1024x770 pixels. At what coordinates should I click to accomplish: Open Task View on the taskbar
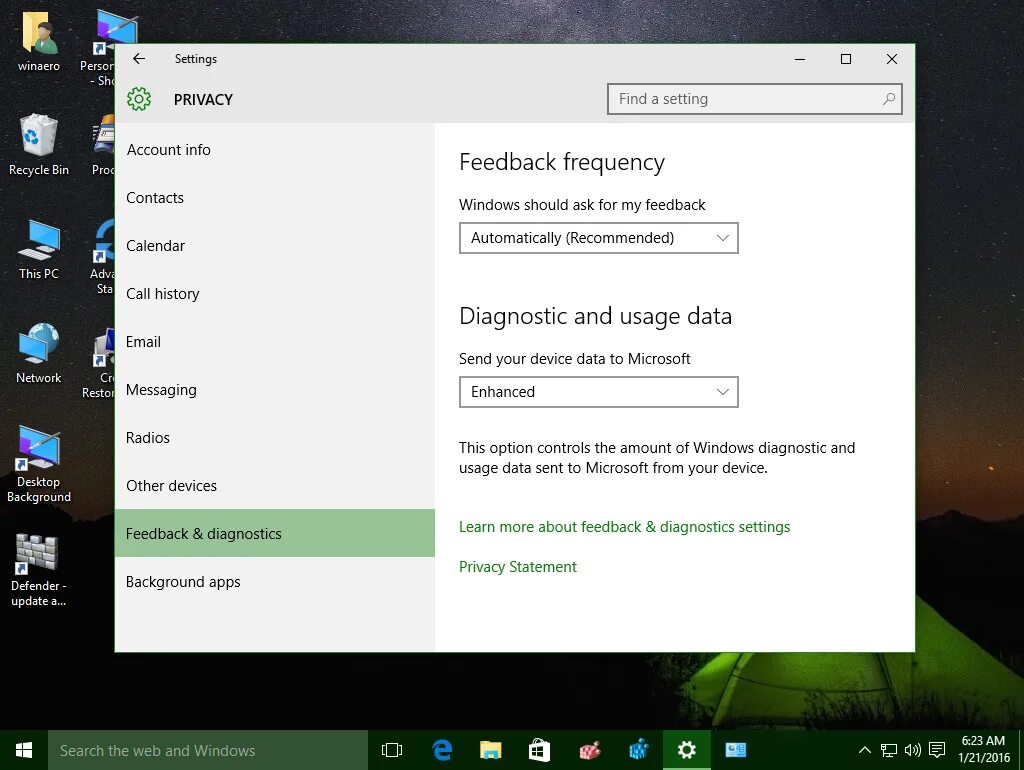(x=392, y=750)
